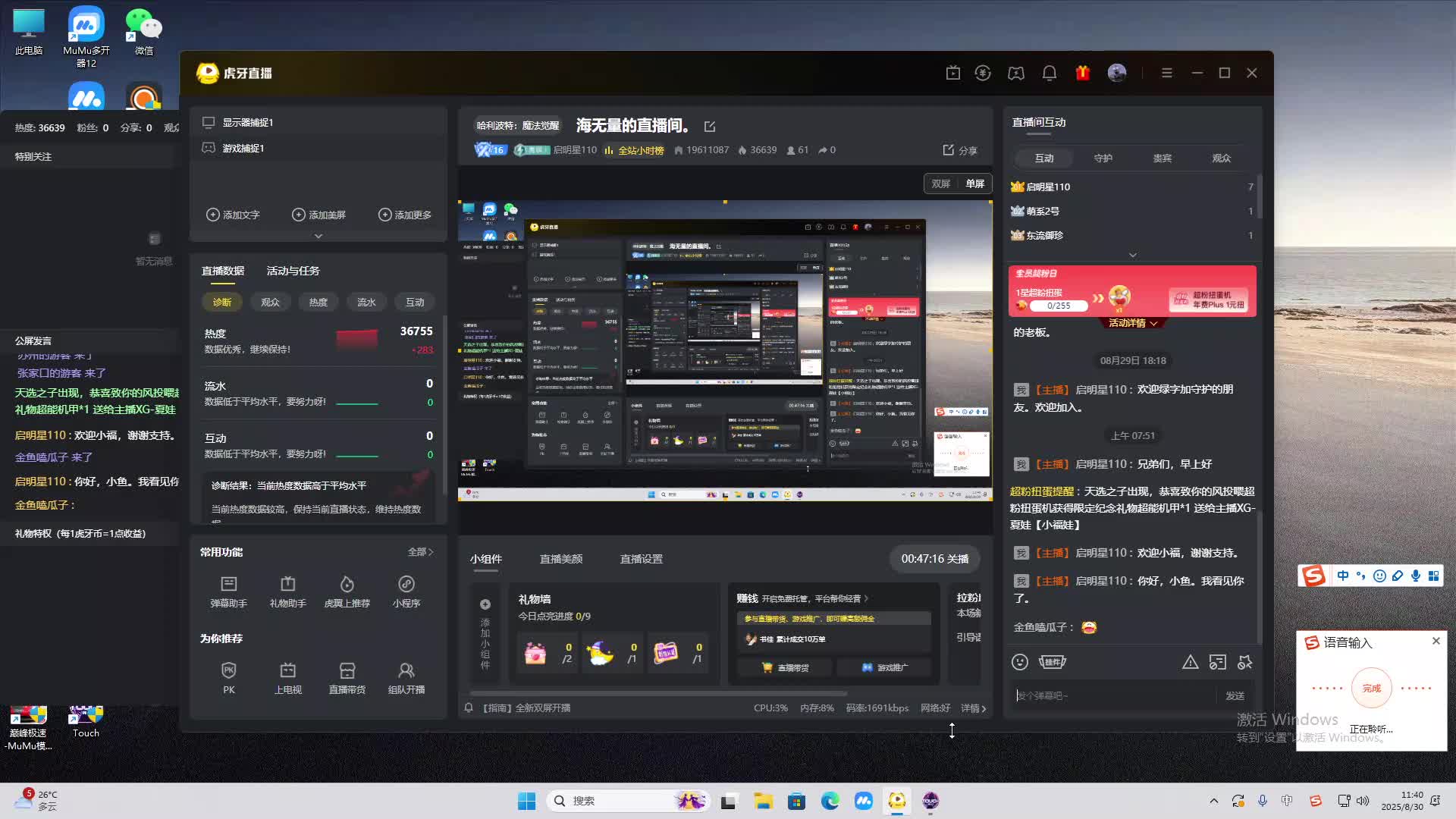Viewport: 1456px width, 819px height.
Task: Edit the stream title pencil icon
Action: [x=710, y=127]
